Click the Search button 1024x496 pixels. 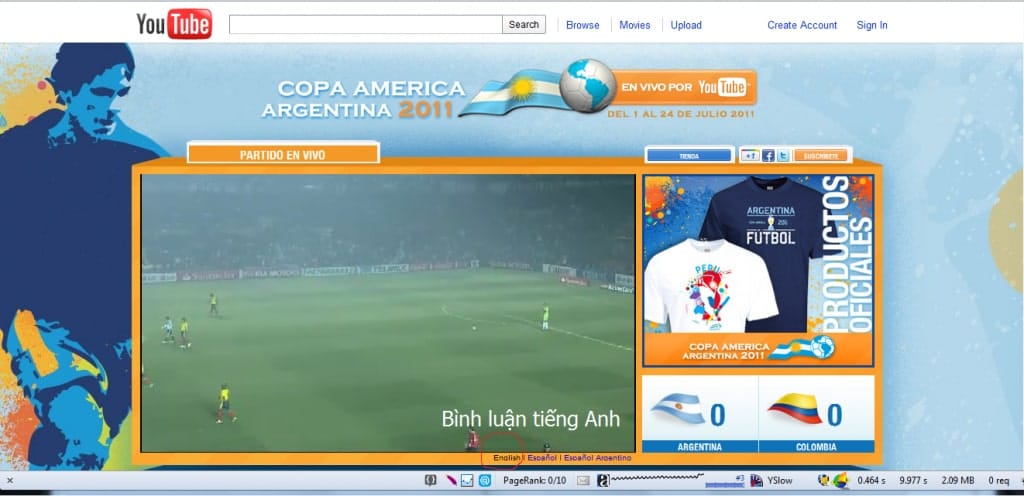[x=524, y=25]
